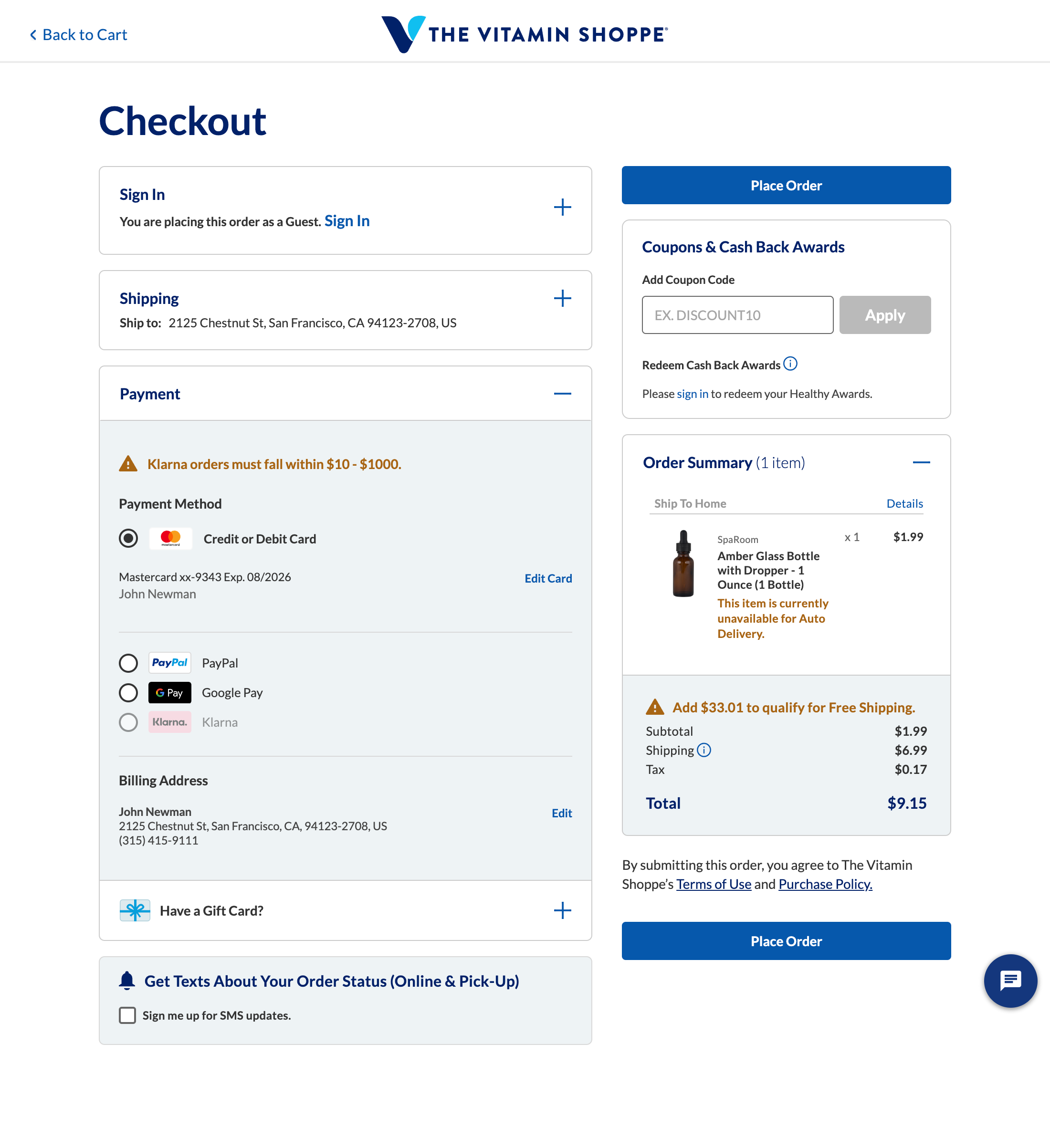Image resolution: width=1050 pixels, height=1148 pixels.
Task: Select PayPal as payment method
Action: [128, 663]
